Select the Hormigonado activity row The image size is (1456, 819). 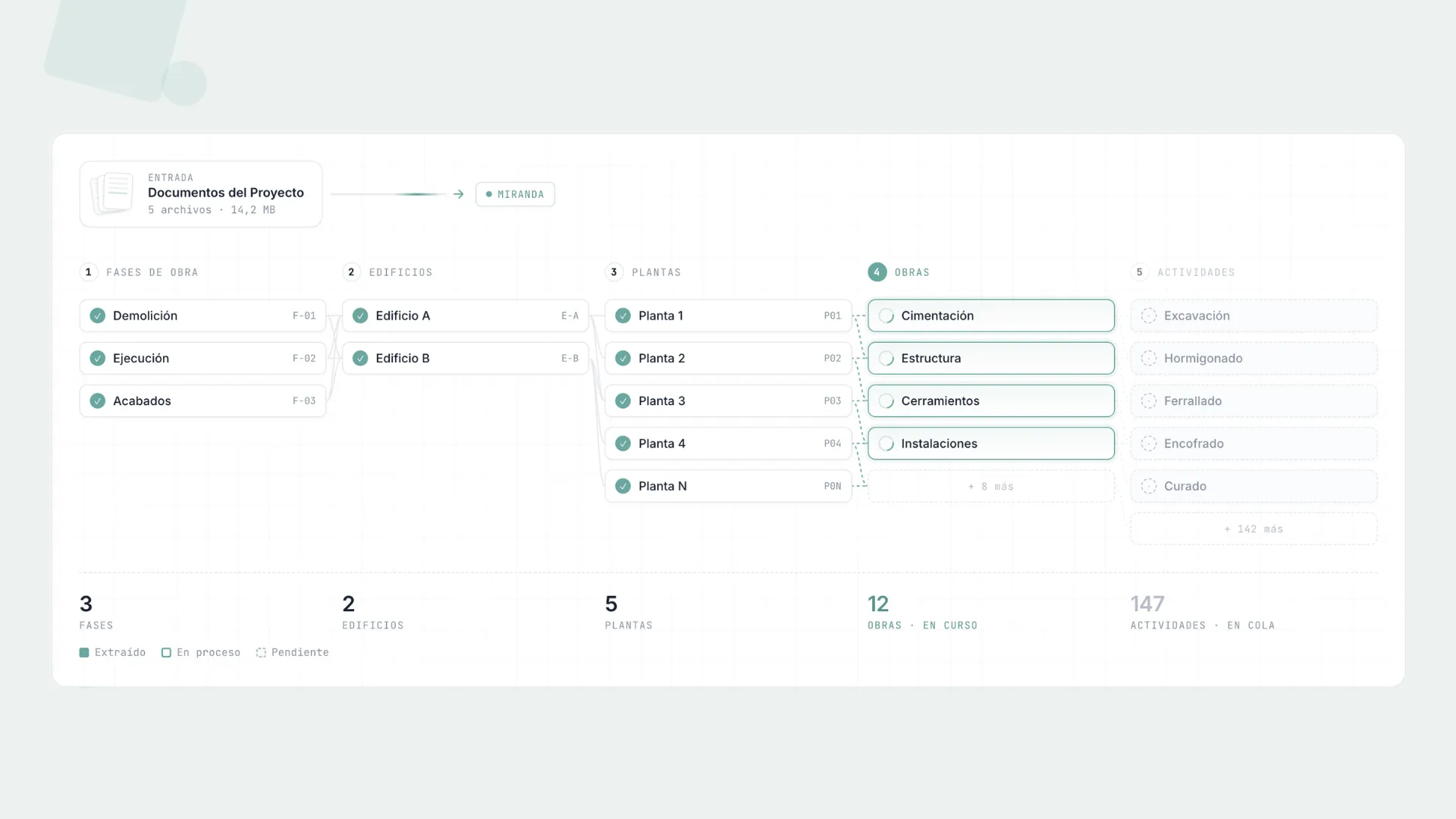coord(1254,358)
